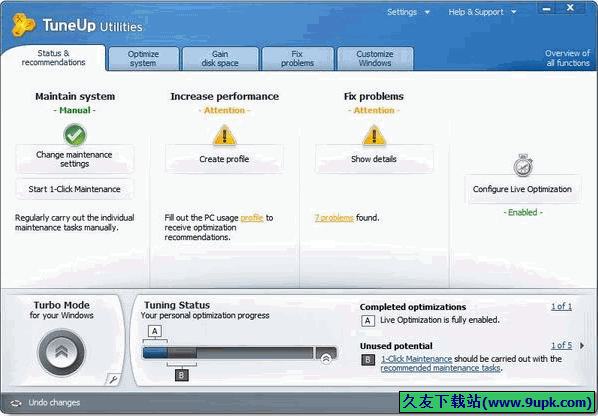The image size is (598, 416).
Task: Open Turbo Mode settings wrench icon
Action: point(113,379)
